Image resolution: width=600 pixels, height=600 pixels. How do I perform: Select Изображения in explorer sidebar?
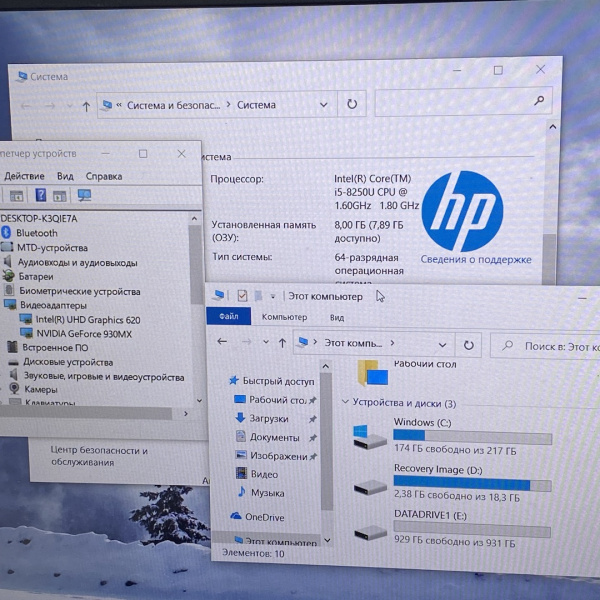click(279, 456)
